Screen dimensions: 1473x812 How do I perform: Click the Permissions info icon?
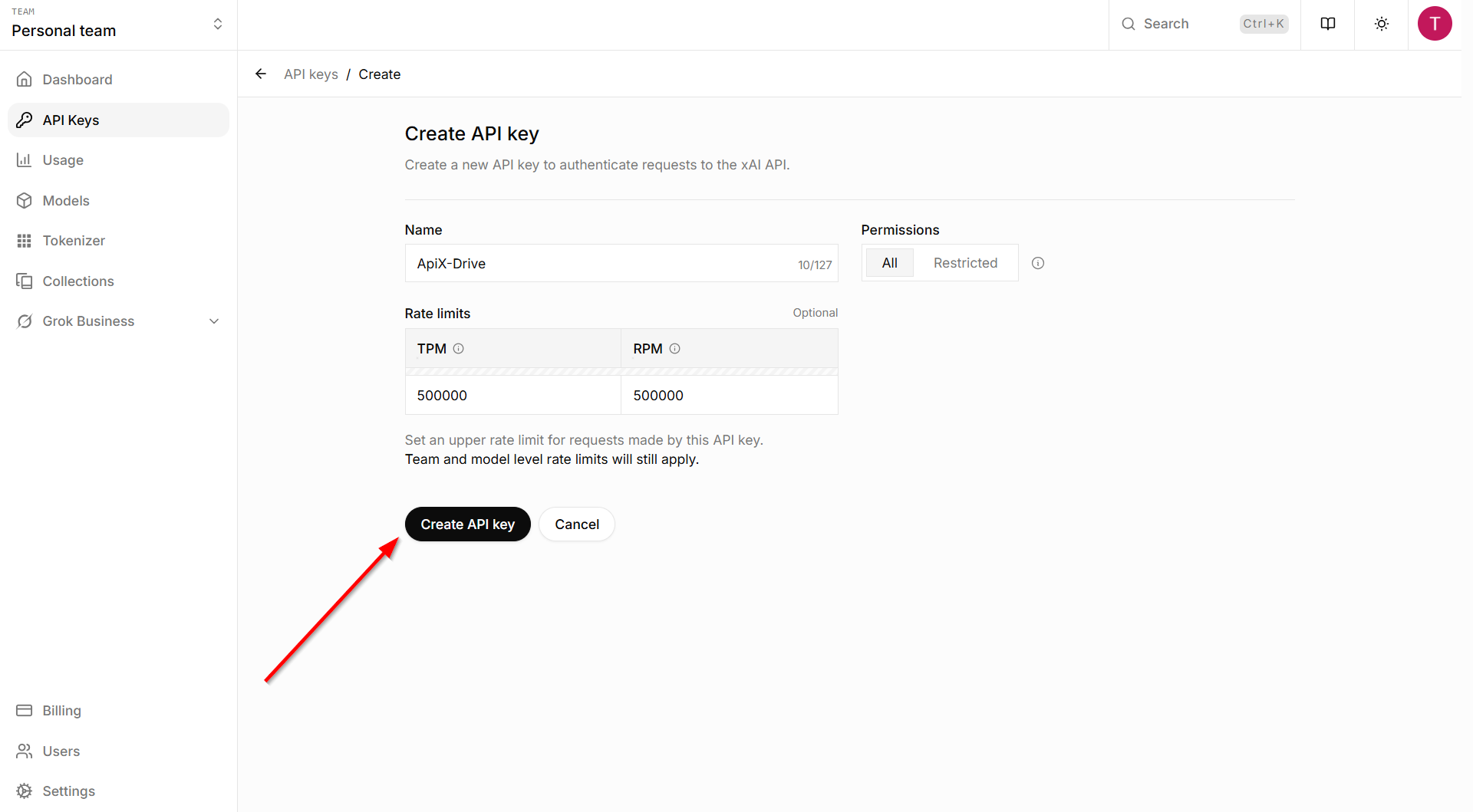pos(1037,263)
